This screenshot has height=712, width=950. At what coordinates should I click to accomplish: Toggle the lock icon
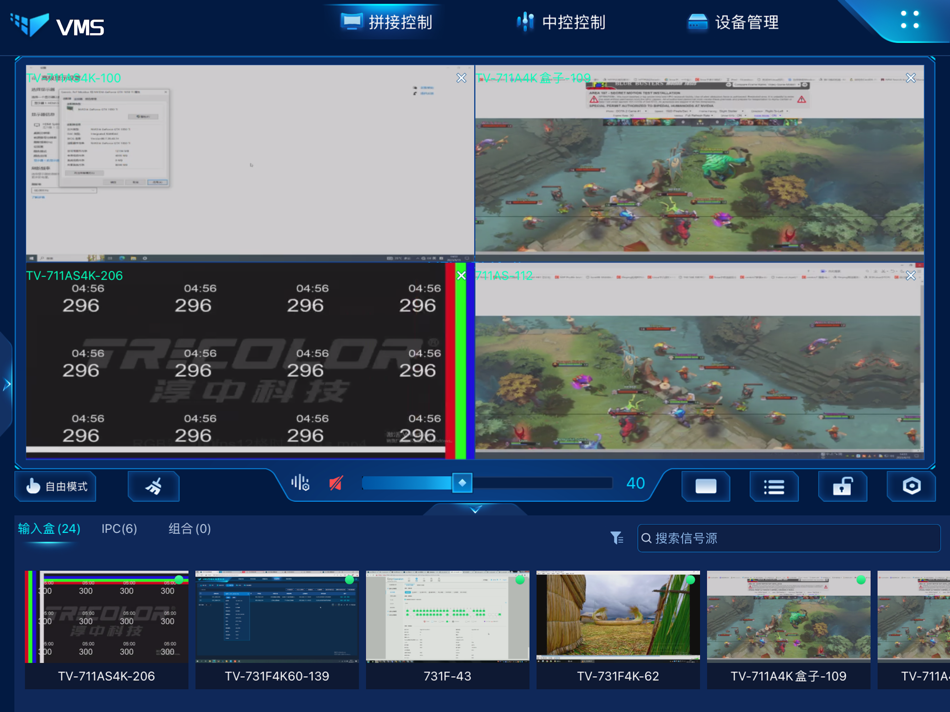(x=842, y=486)
